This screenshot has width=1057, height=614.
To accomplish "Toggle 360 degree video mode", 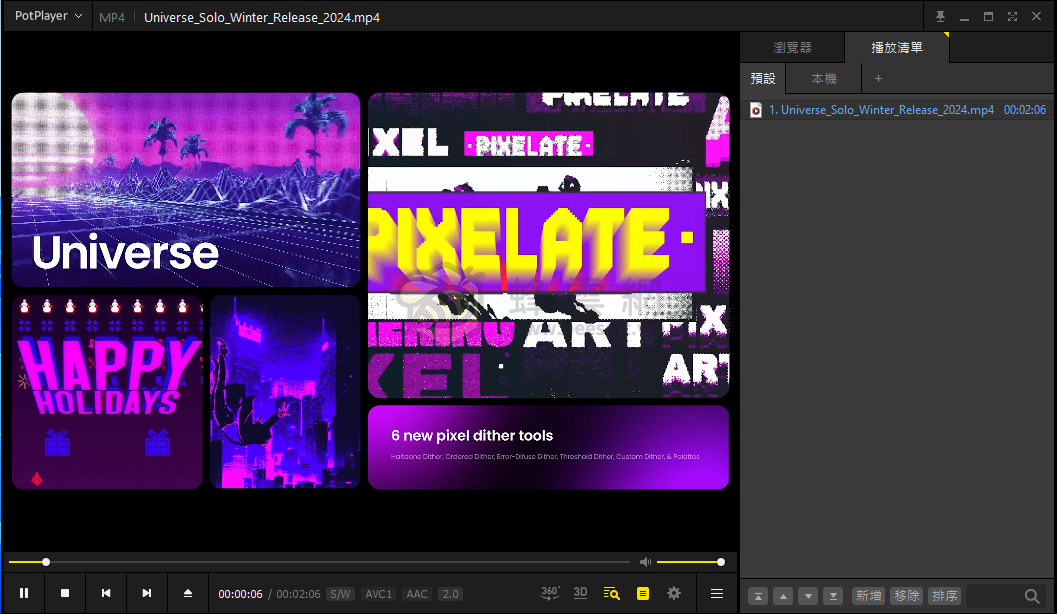I will (x=550, y=593).
